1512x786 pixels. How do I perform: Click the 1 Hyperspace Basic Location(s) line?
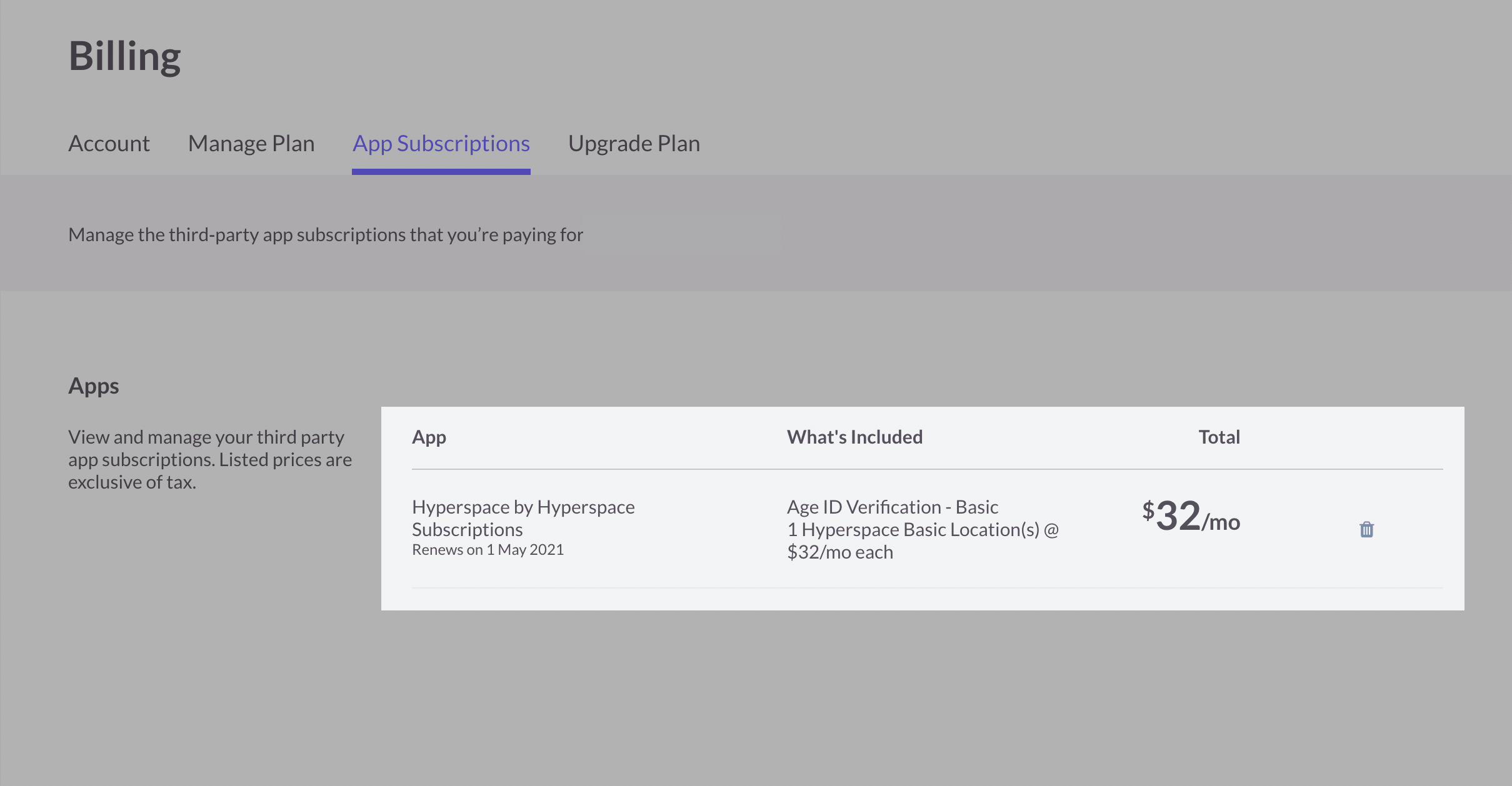coord(923,530)
